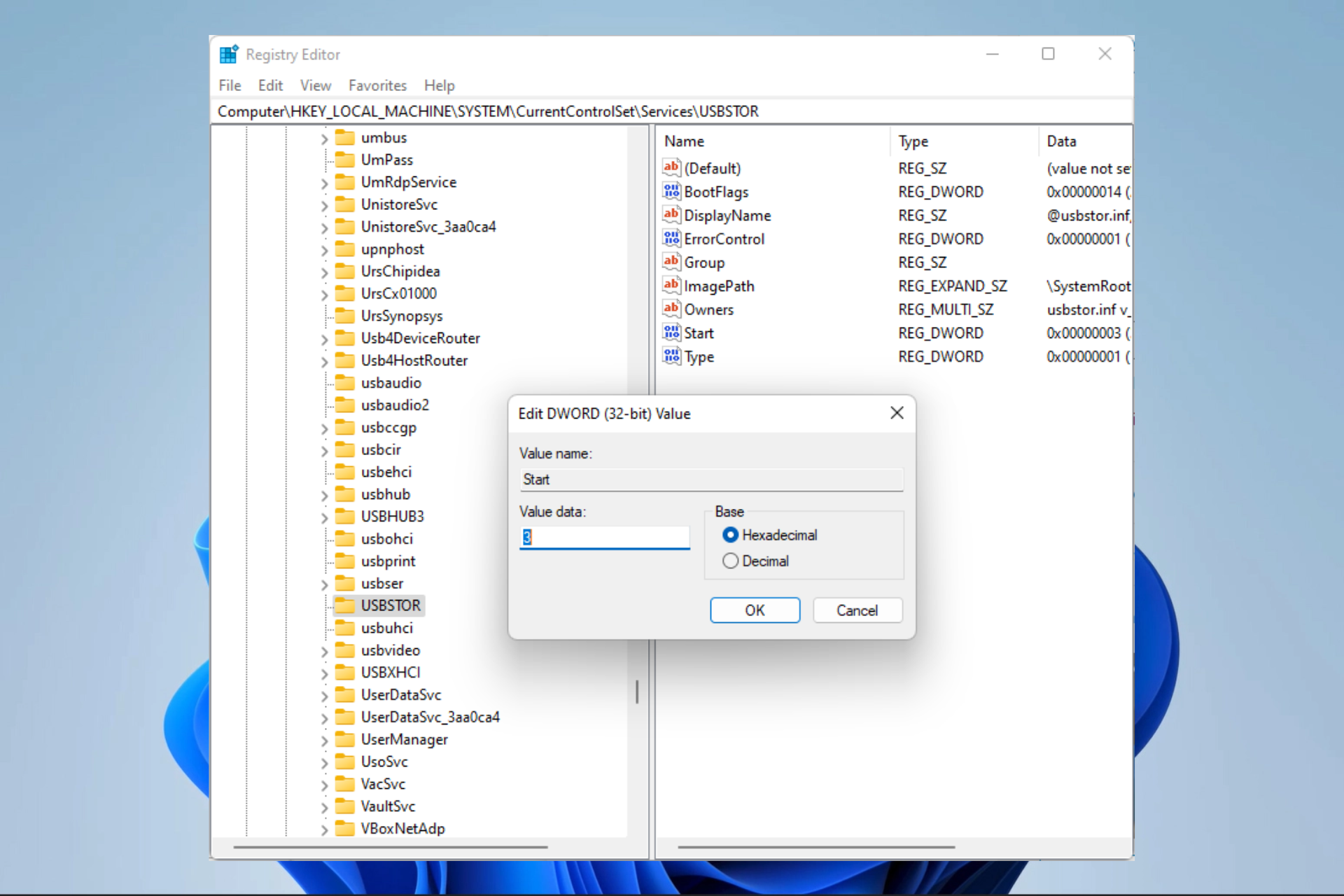Image resolution: width=1344 pixels, height=896 pixels.
Task: Click the USBSTOR folder icon
Action: pos(344,605)
